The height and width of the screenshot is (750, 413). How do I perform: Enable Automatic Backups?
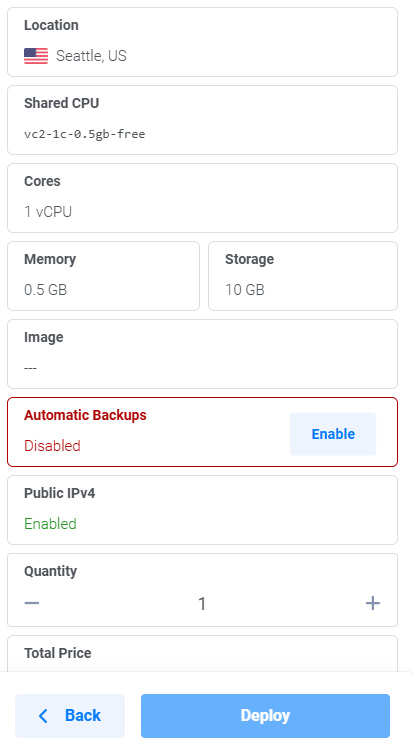pyautogui.click(x=333, y=434)
